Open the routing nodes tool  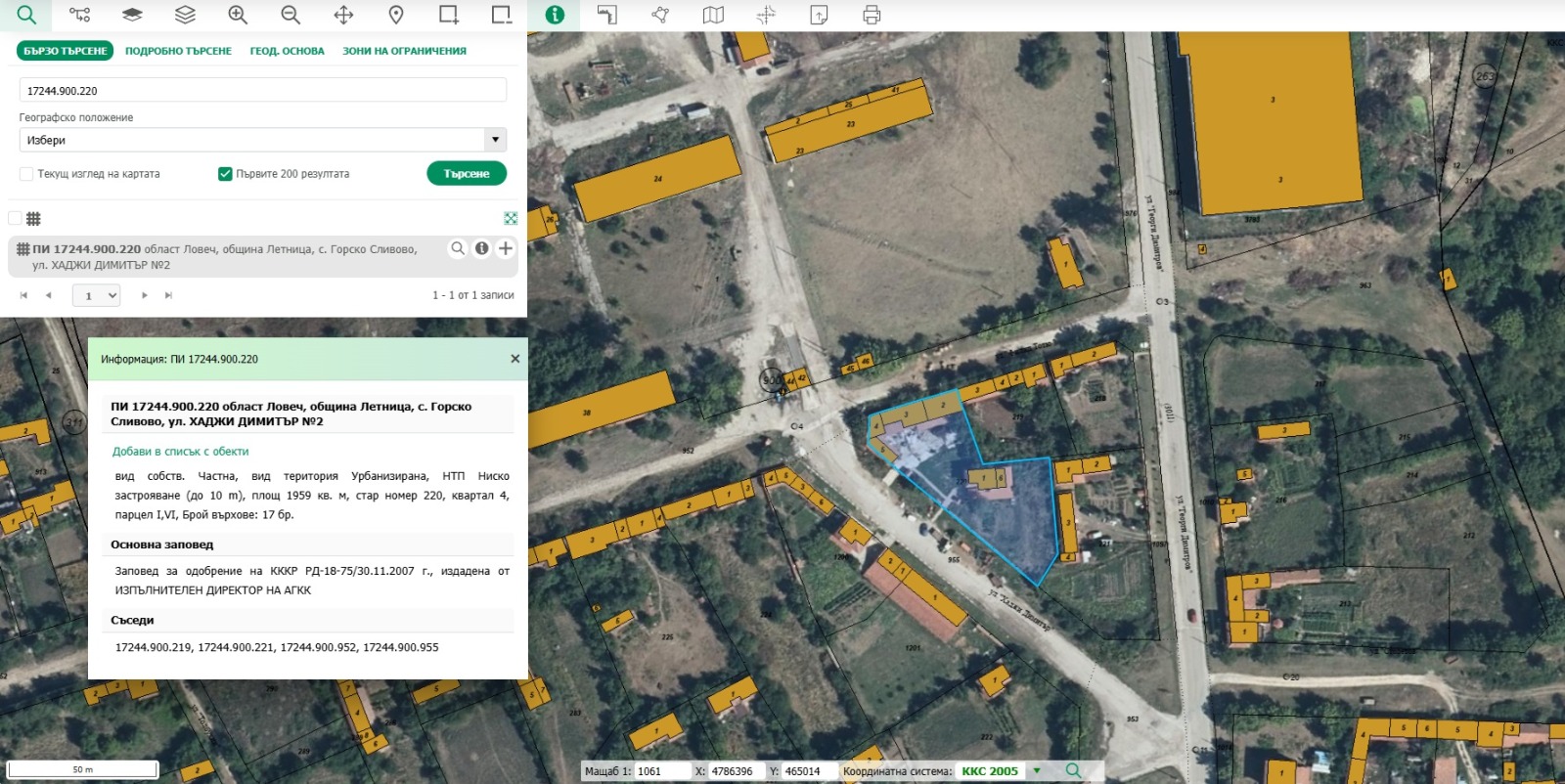(79, 15)
